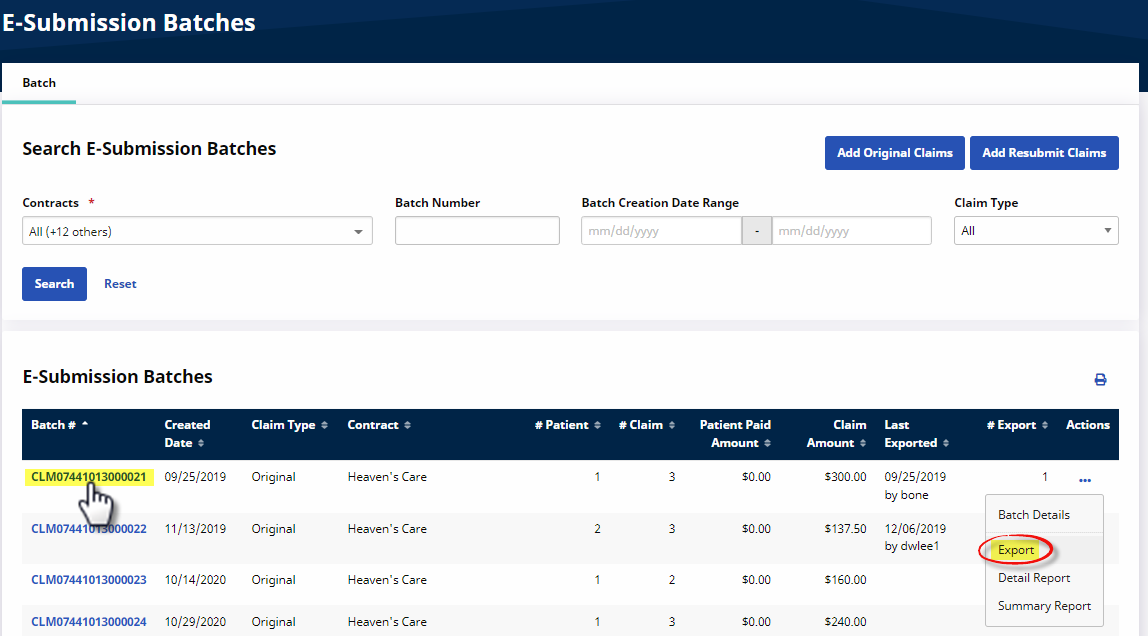Click the print icon above the table

1100,380
